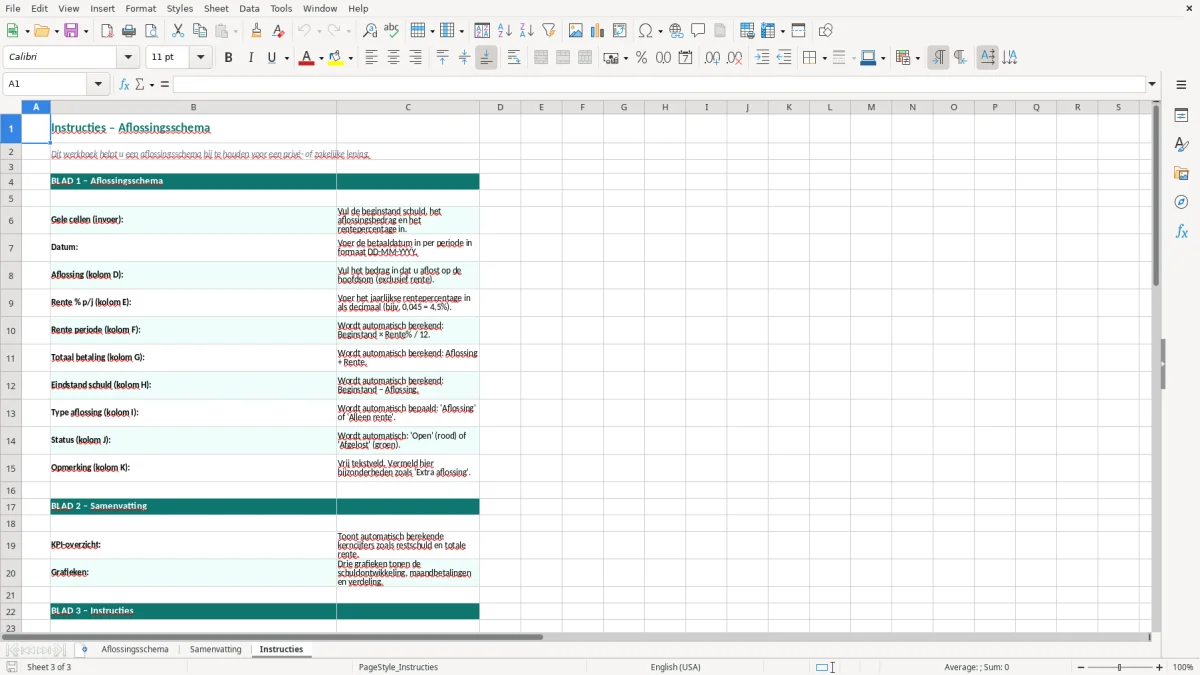Viewport: 1200px width, 675px height.
Task: Copy selection using toolbar icon
Action: tap(200, 31)
